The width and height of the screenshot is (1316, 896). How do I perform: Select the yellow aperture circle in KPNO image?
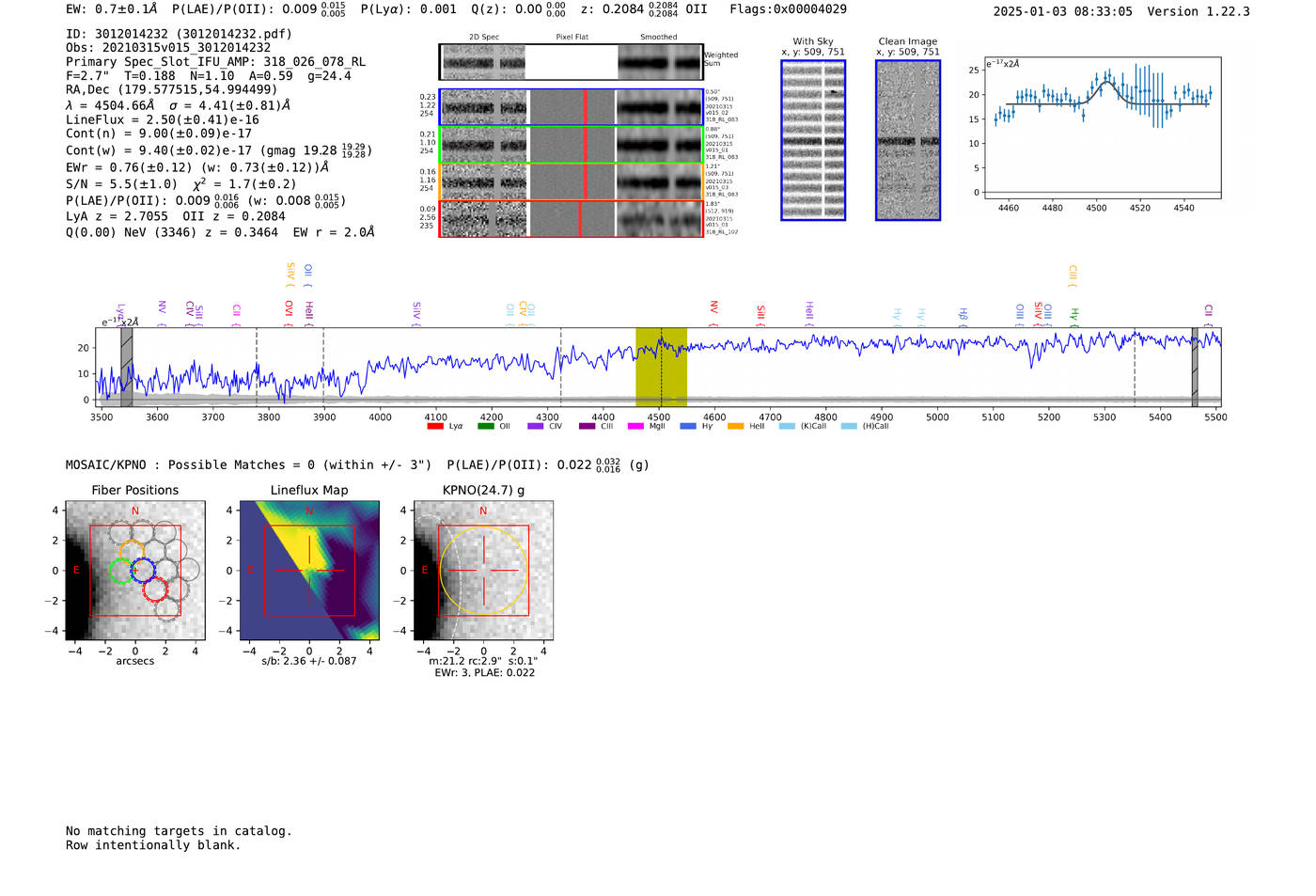483,571
